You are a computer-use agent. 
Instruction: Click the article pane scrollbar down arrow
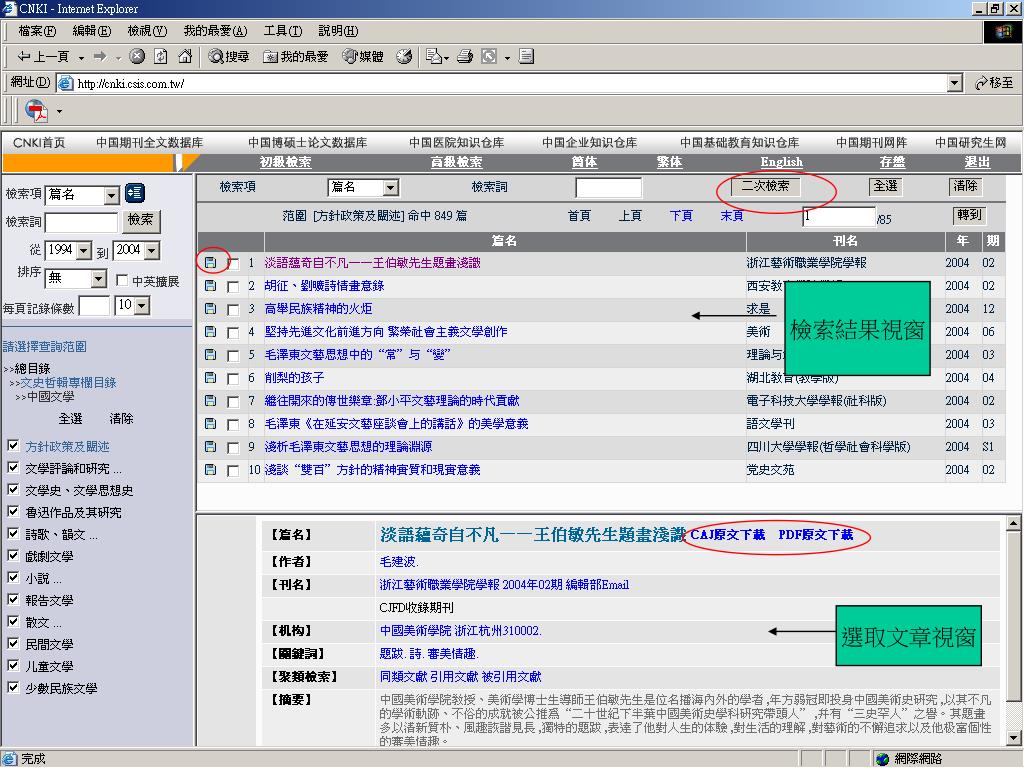pyautogui.click(x=1013, y=738)
